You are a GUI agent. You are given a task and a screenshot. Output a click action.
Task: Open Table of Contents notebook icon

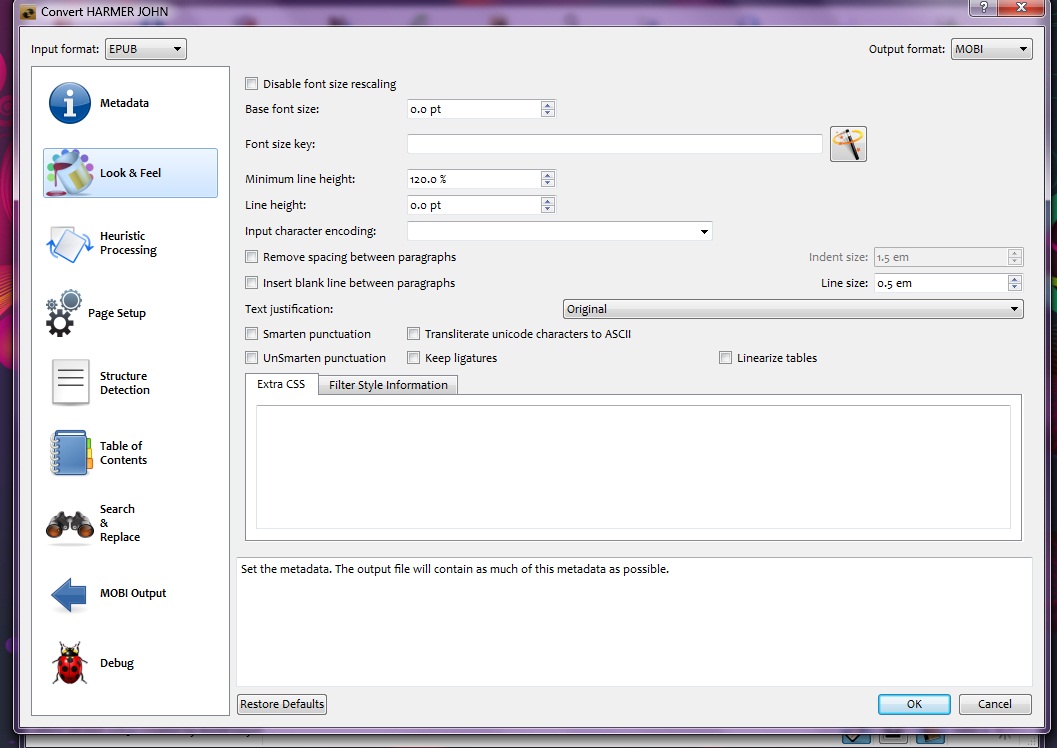[70, 453]
